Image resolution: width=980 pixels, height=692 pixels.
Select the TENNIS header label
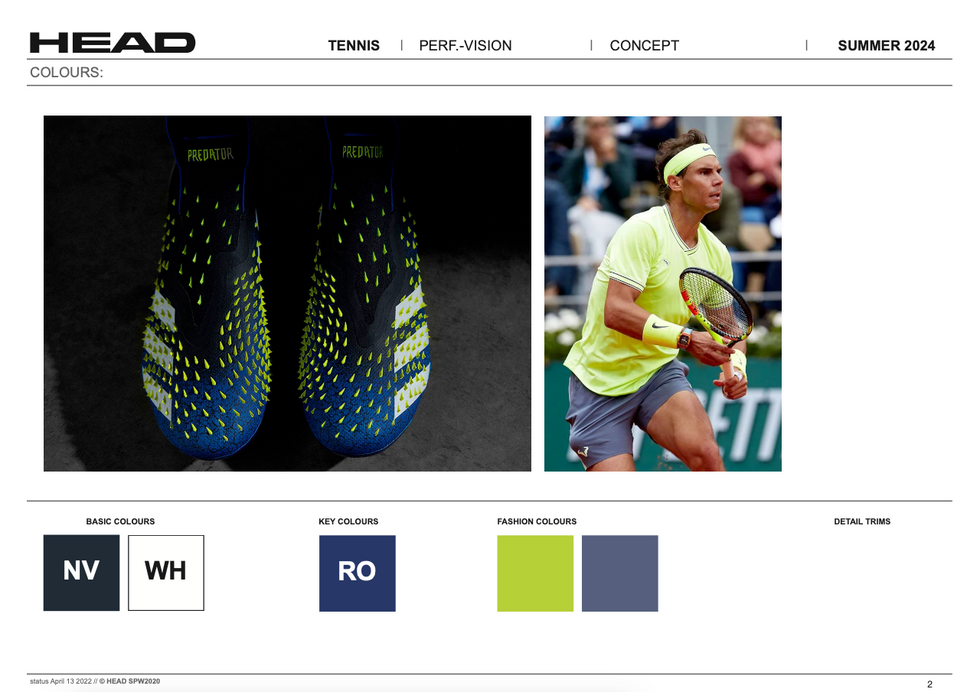[x=354, y=46]
